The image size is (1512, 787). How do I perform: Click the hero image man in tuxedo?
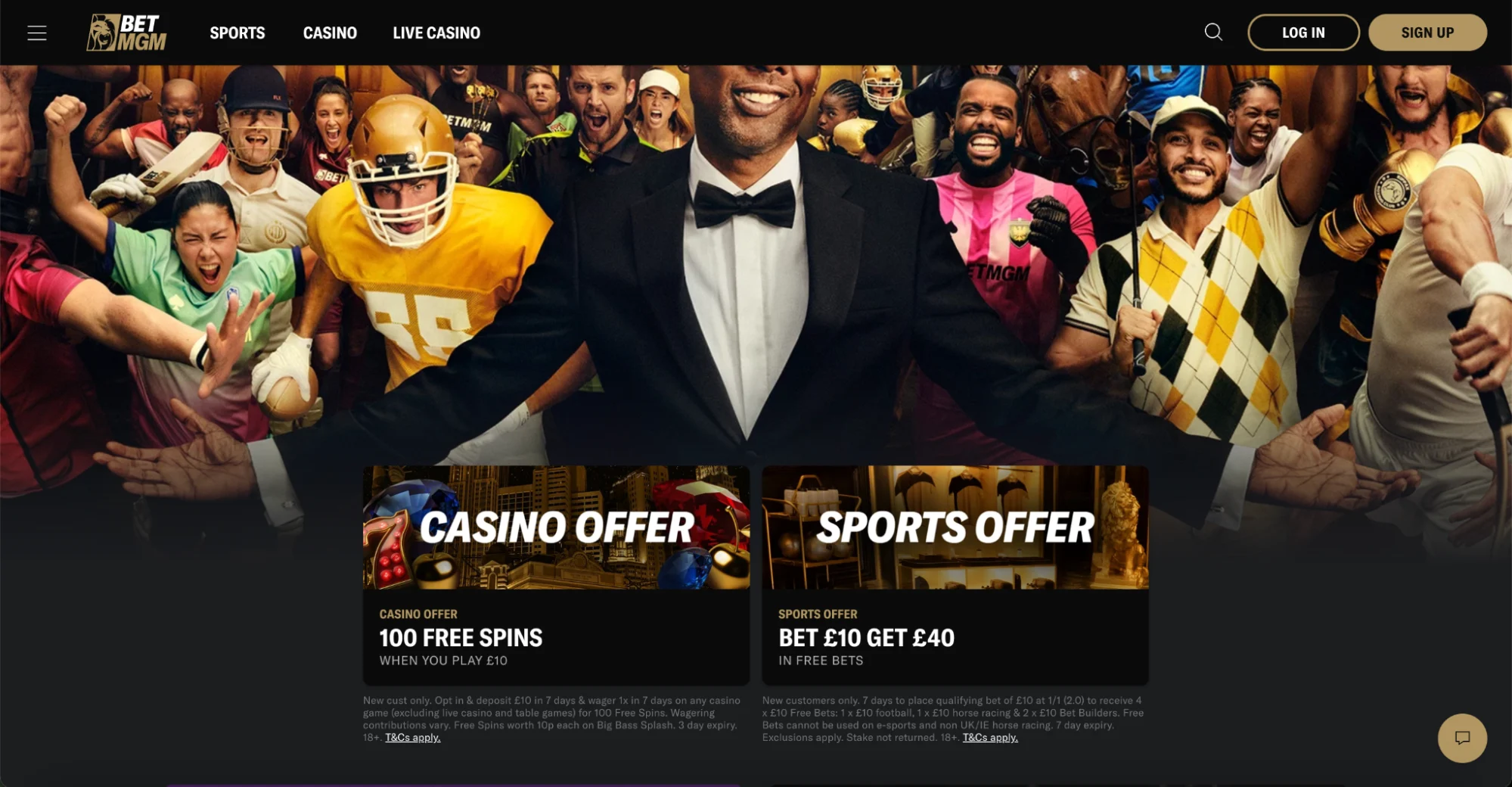745,265
